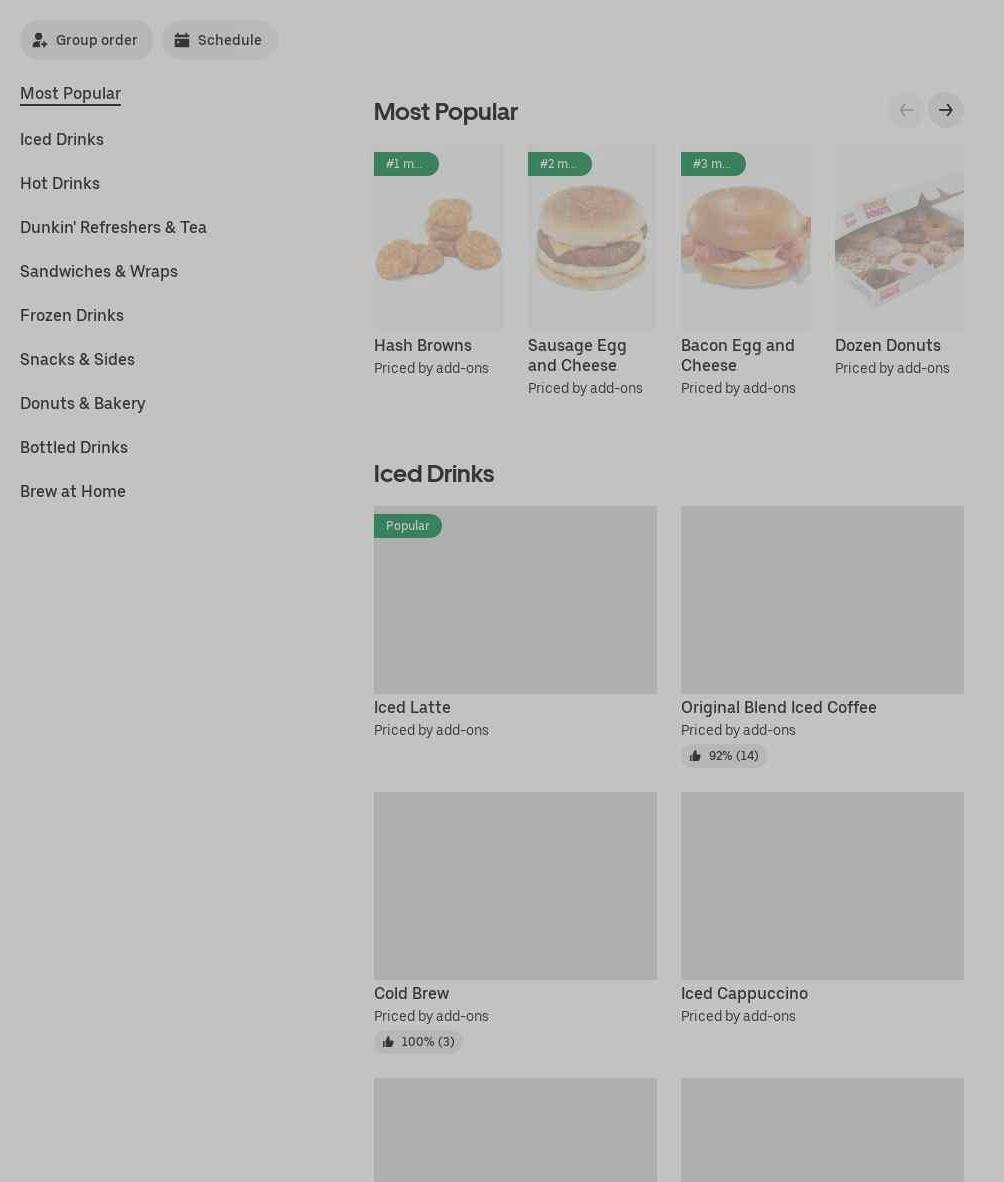Open Frozen Drinks category

pos(72,315)
